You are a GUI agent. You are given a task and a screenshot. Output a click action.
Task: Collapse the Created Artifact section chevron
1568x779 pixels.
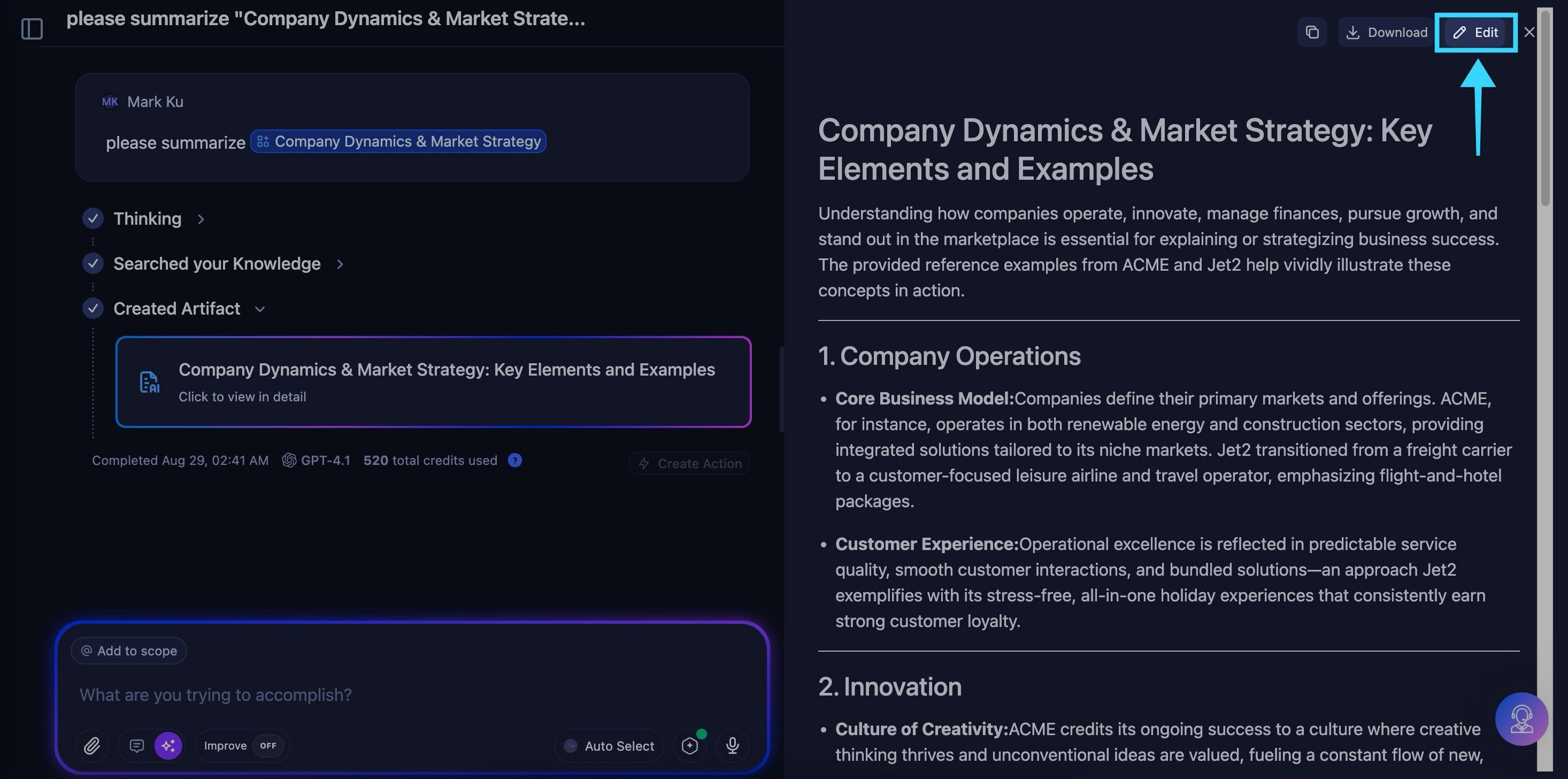(x=260, y=309)
